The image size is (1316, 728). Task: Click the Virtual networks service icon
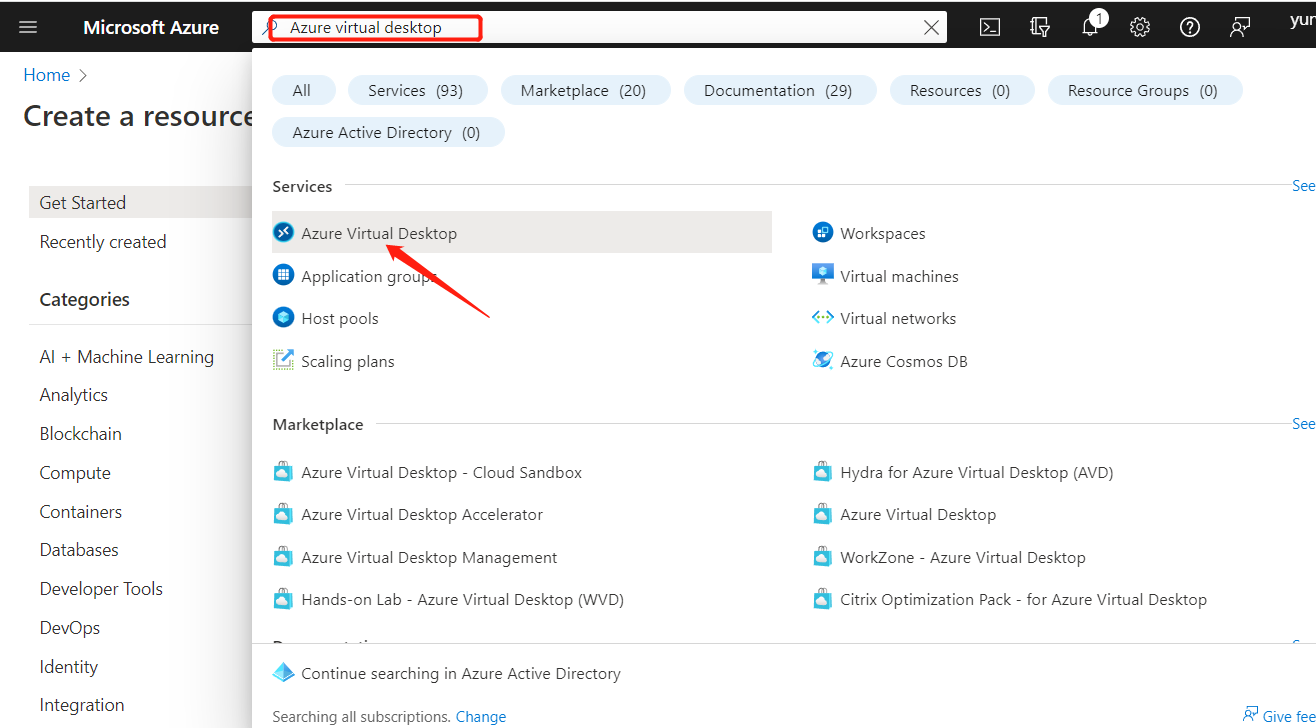823,317
